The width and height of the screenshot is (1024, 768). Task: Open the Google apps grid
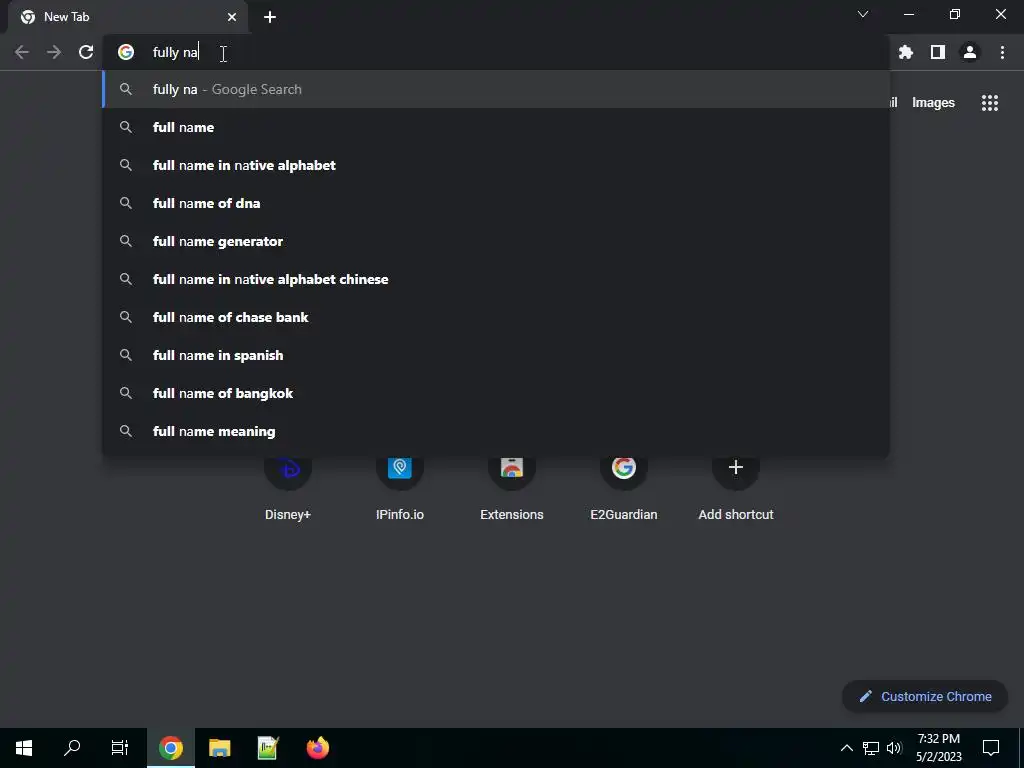(989, 103)
